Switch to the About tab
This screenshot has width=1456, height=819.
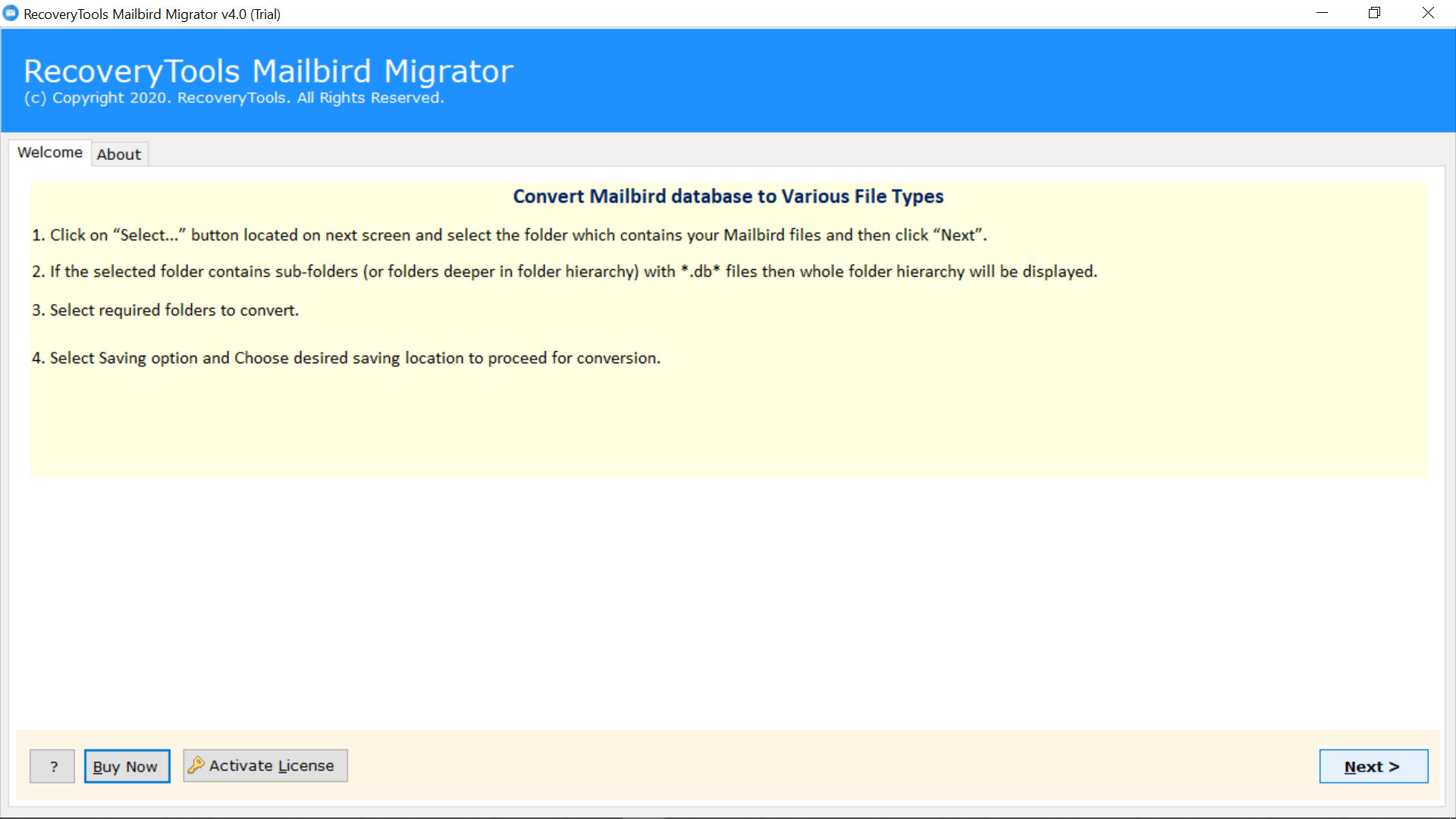point(119,154)
